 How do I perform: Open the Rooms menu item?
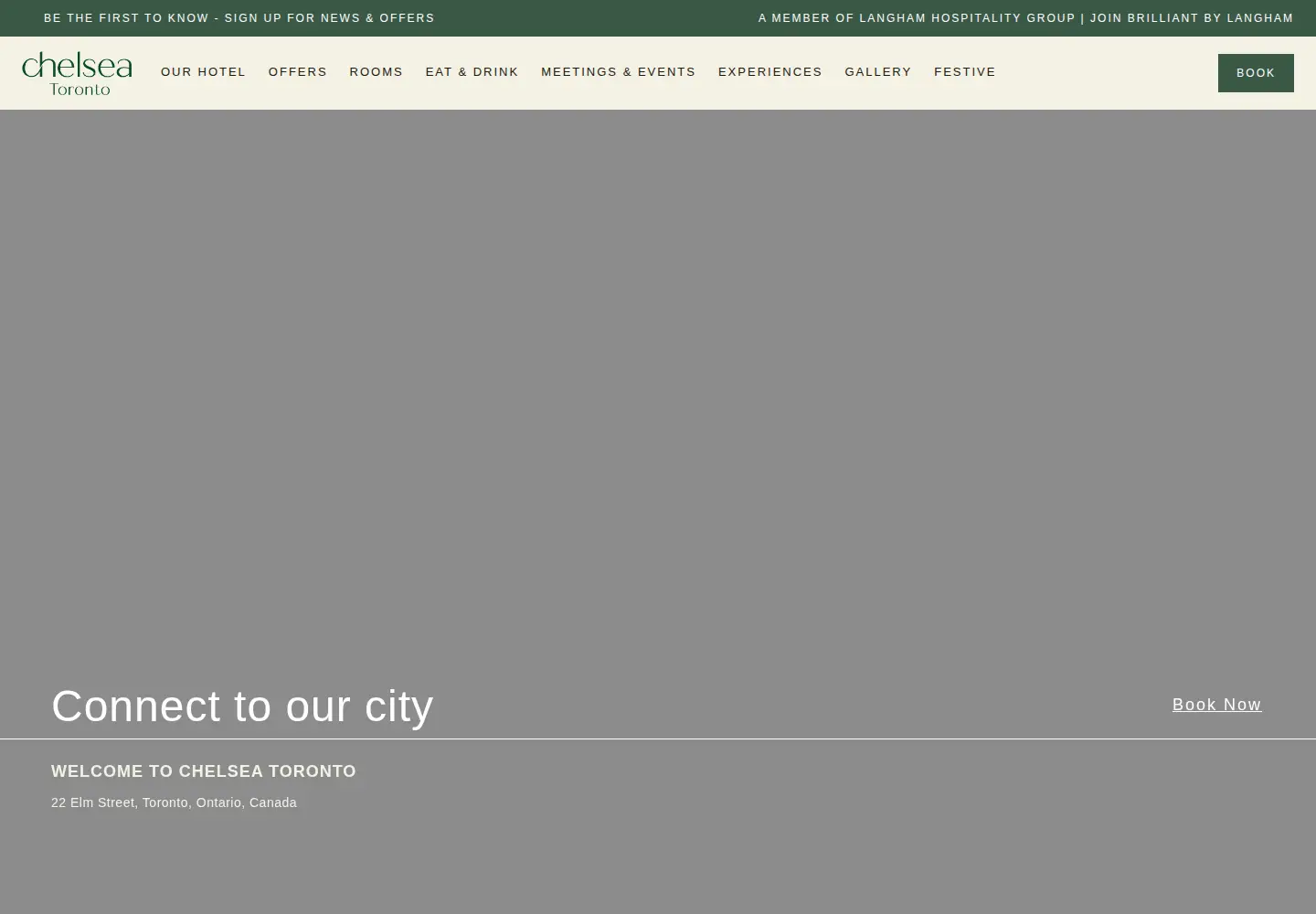tap(376, 72)
